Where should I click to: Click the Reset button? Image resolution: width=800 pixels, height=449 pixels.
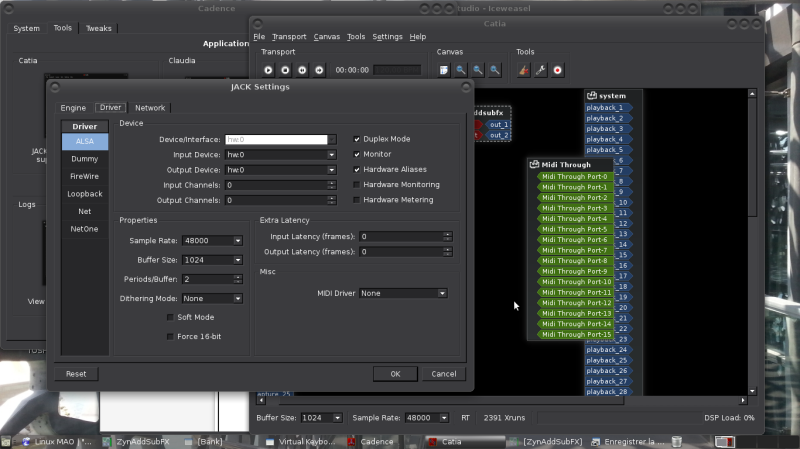pos(76,374)
